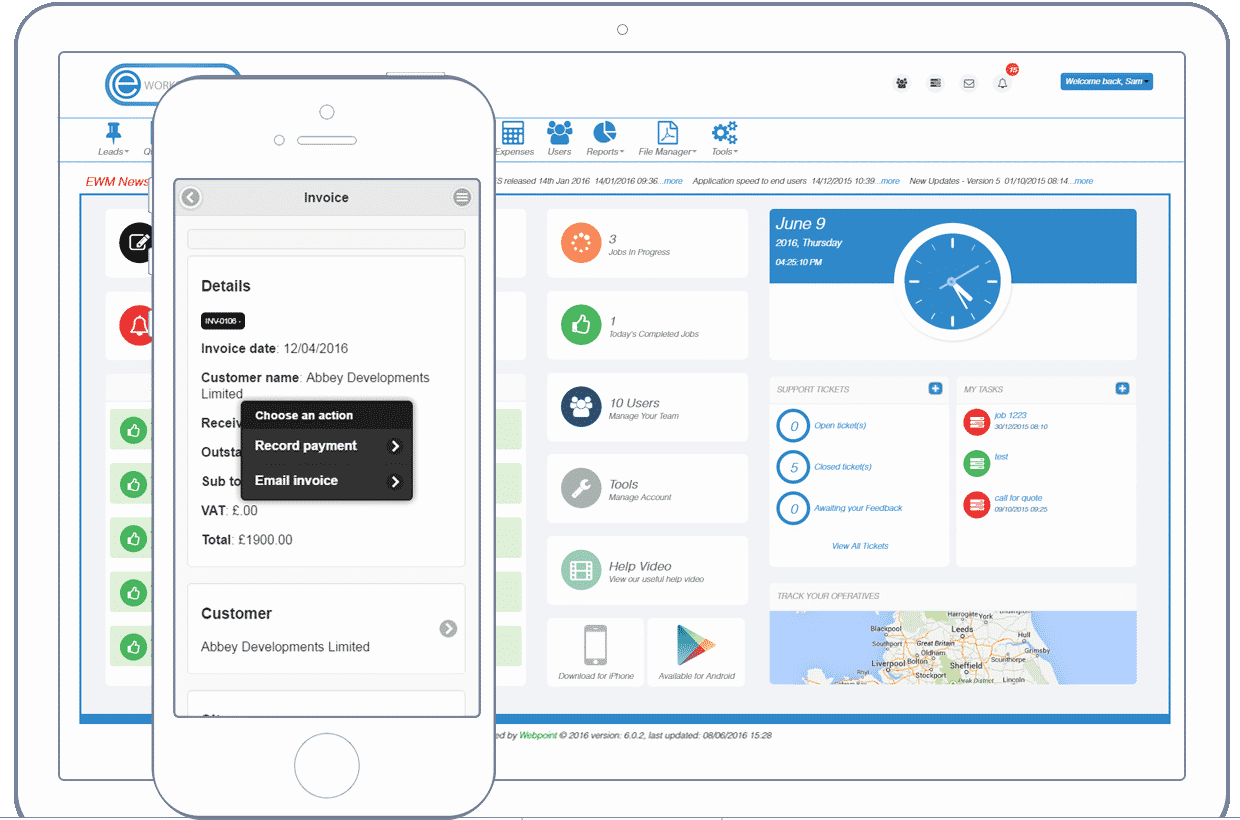The width and height of the screenshot is (1240, 820).
Task: Click the Manage Your Team text
Action: click(644, 416)
